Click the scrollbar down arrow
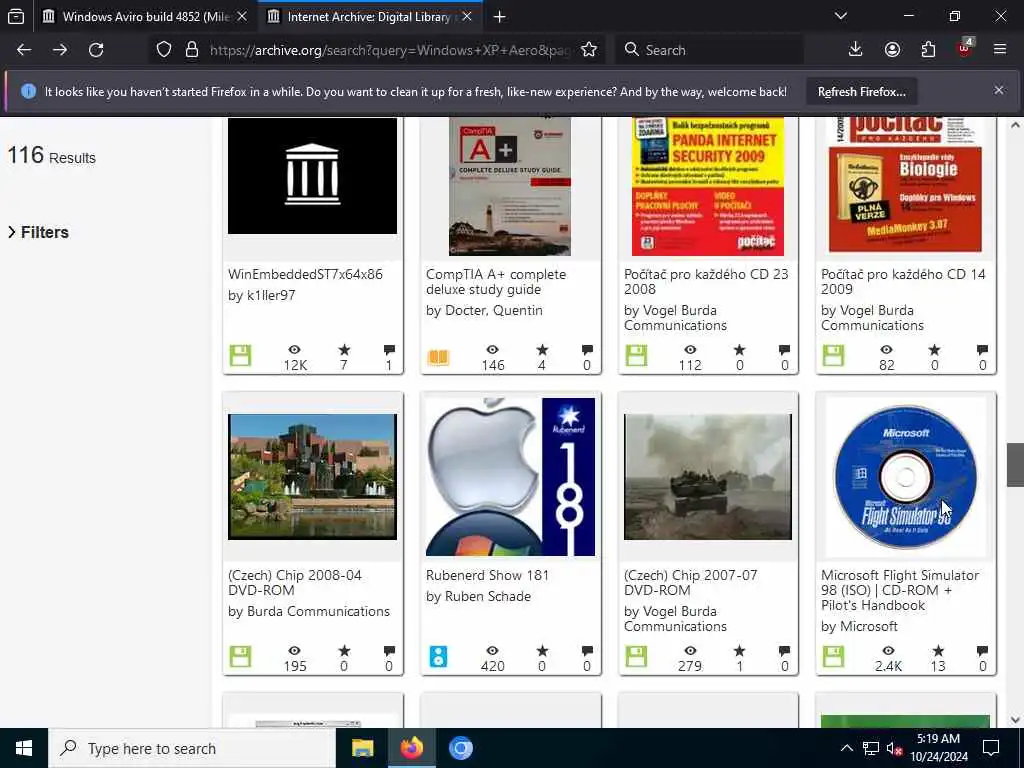 [1015, 720]
